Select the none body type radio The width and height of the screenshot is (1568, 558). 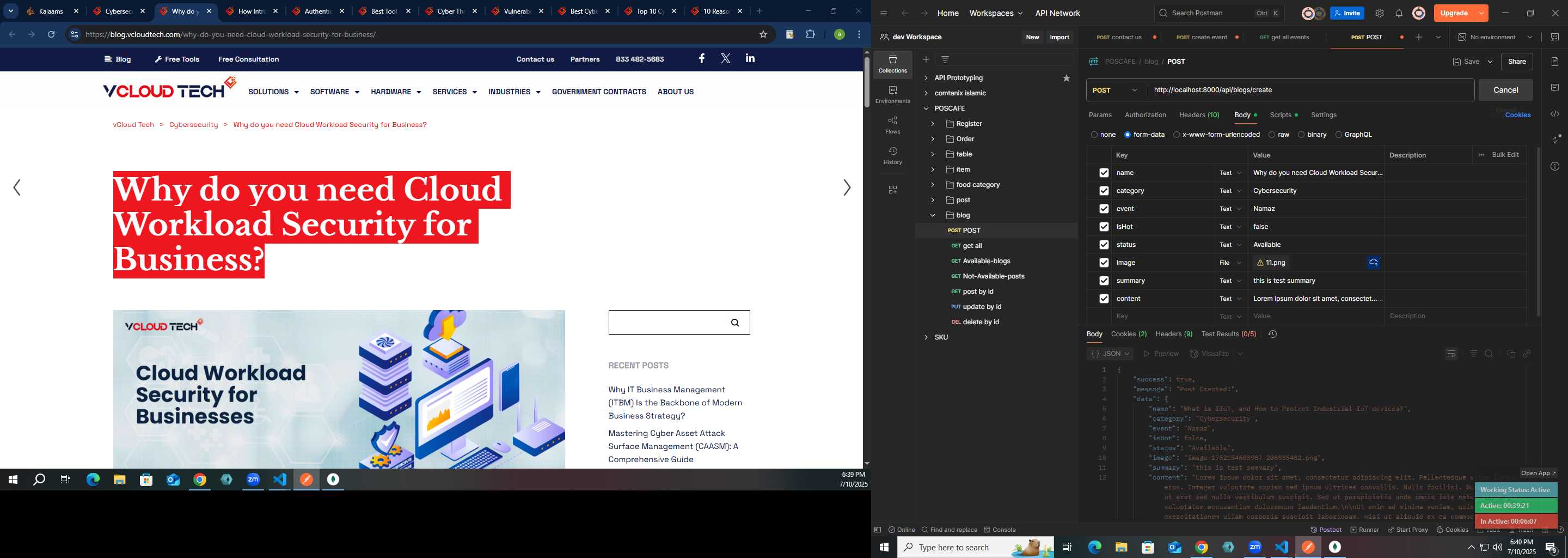1094,135
